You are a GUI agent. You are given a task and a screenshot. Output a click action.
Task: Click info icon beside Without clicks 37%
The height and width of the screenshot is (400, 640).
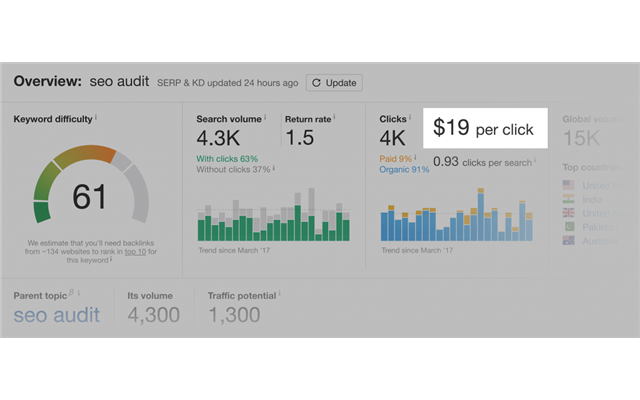(x=274, y=168)
